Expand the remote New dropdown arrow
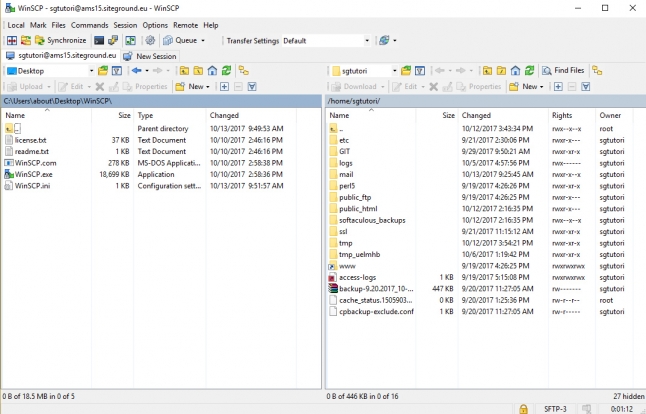Image resolution: width=646 pixels, height=414 pixels. pos(542,87)
